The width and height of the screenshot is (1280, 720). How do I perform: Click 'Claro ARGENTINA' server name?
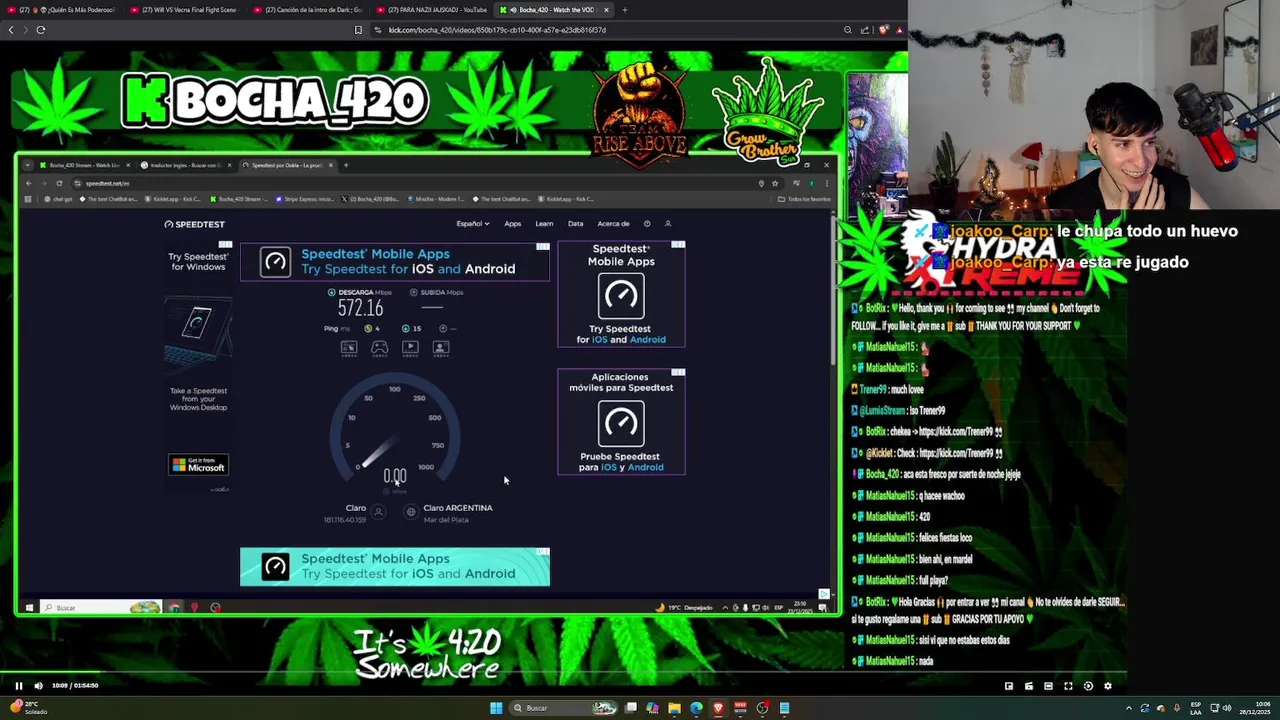(458, 508)
